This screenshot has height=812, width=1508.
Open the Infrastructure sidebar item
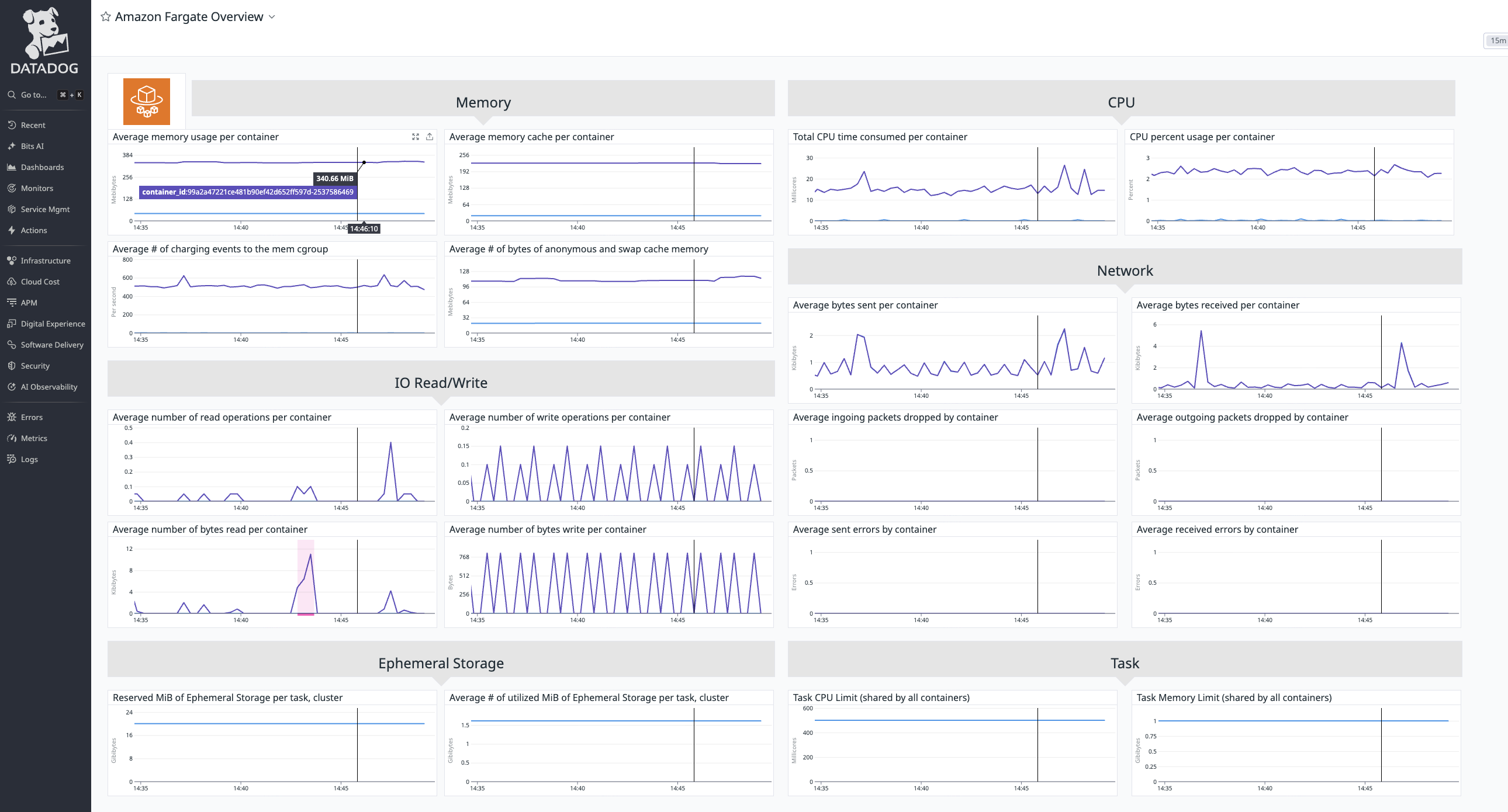(45, 261)
